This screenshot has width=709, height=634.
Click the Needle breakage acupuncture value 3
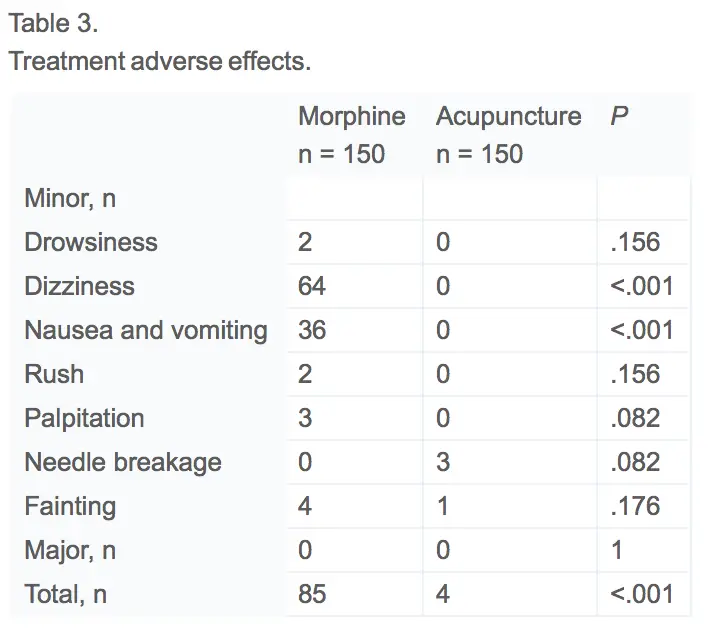(443, 462)
